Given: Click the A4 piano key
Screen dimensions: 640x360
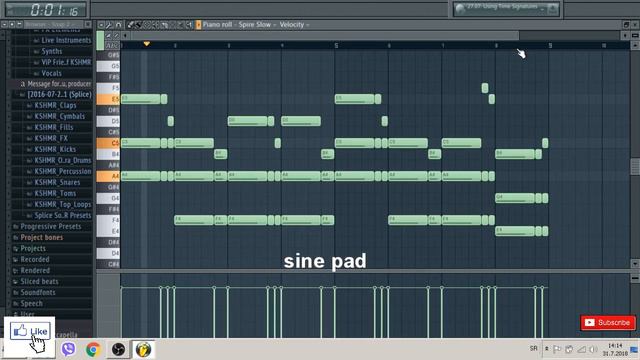Looking at the screenshot, I should point(108,176).
